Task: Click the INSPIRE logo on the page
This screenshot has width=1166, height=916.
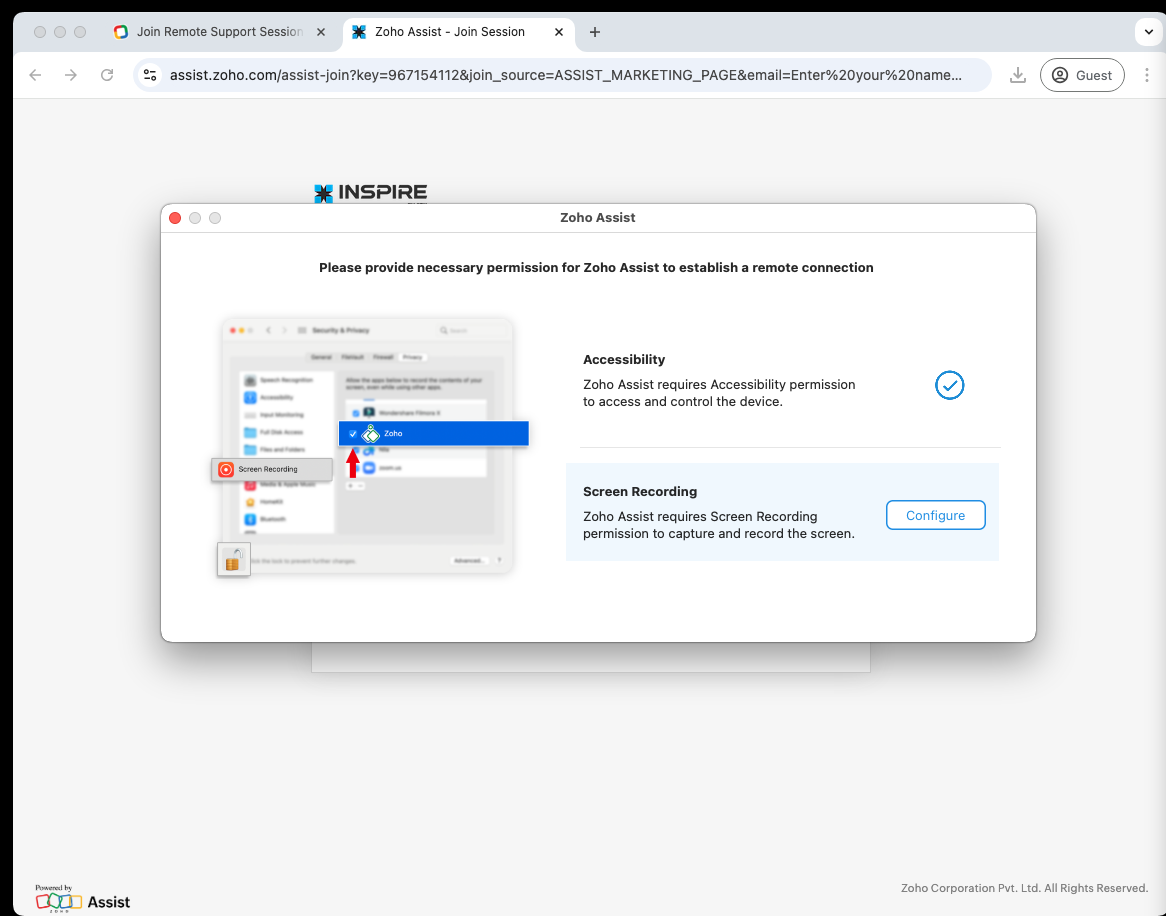Action: pos(370,193)
